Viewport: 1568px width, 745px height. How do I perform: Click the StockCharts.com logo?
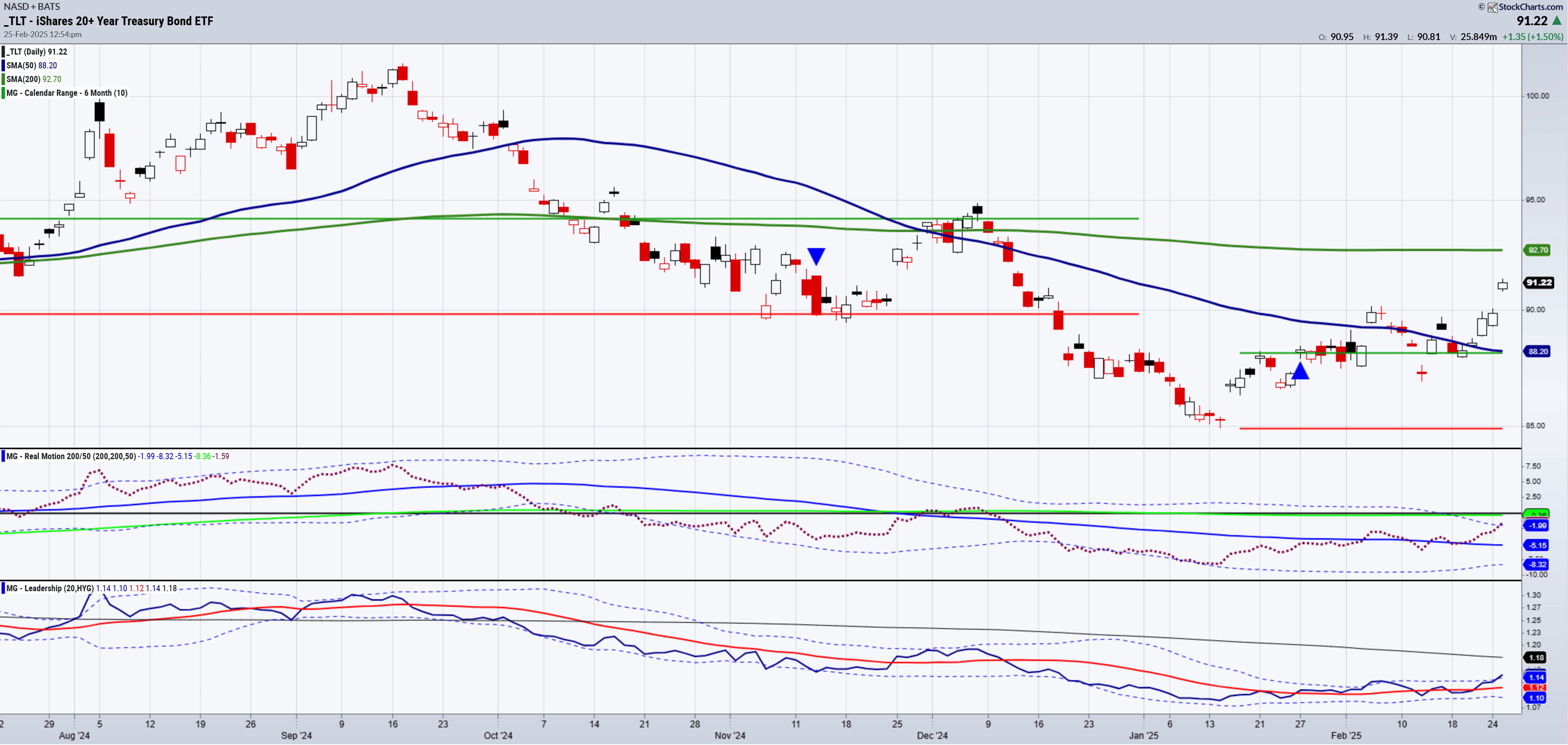pyautogui.click(x=1525, y=7)
